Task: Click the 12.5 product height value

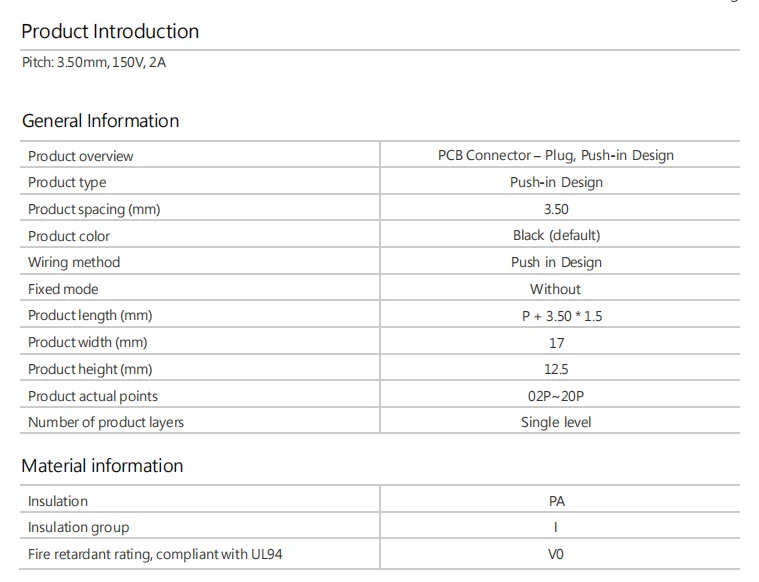Action: click(x=556, y=369)
